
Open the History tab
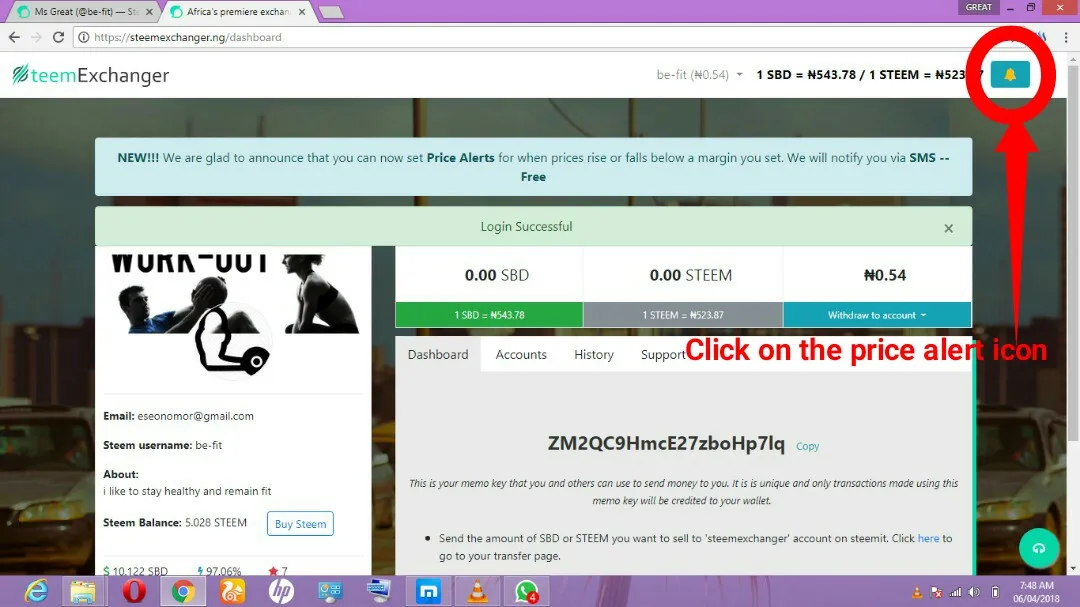click(594, 354)
